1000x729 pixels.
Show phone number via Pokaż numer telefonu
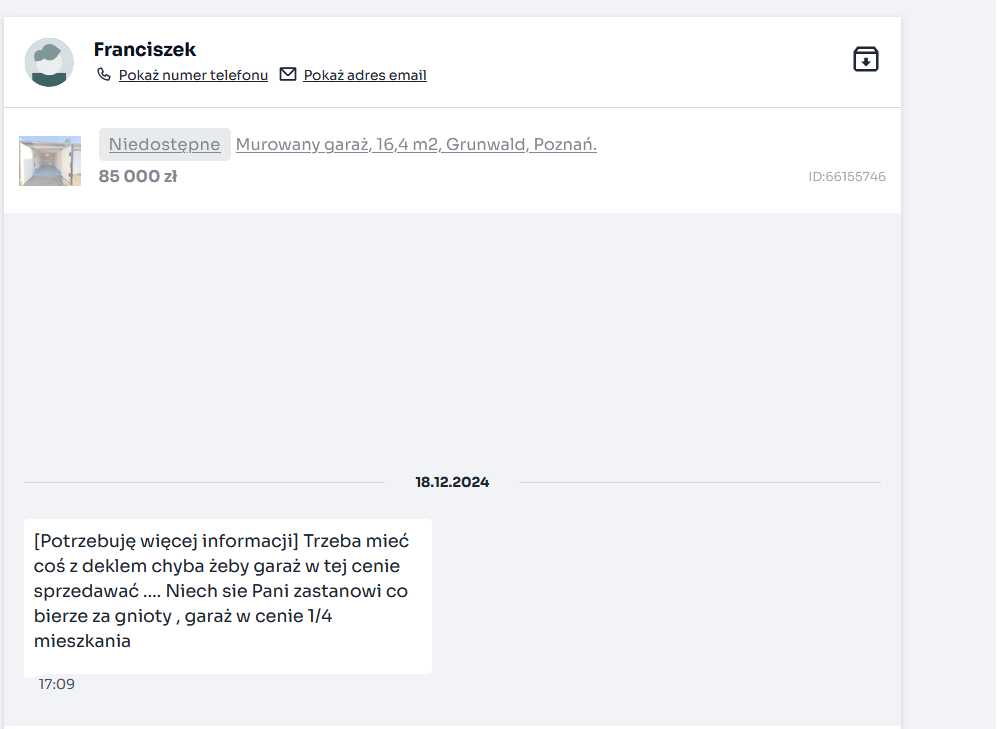(193, 75)
